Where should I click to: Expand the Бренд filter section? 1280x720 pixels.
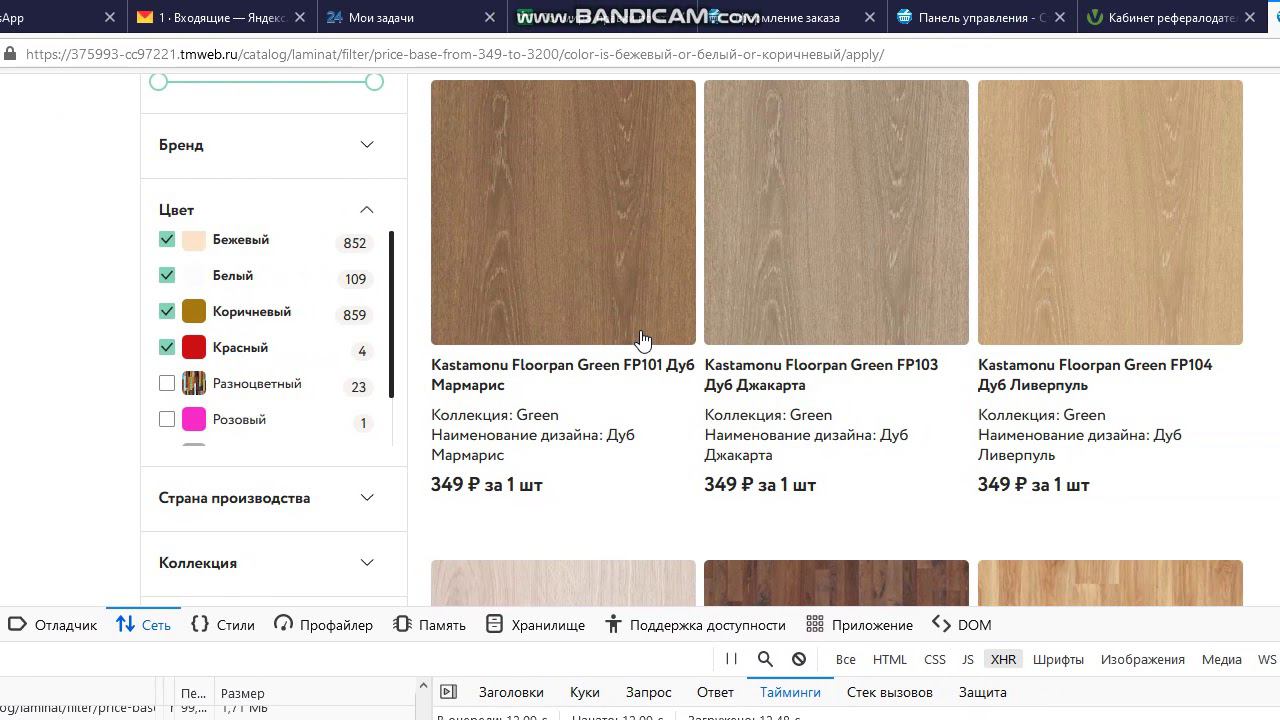(x=267, y=145)
